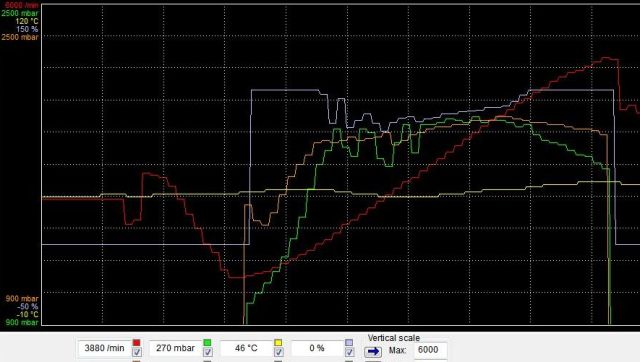Click the Max vertical scale field
640x362 pixels.
(430, 350)
